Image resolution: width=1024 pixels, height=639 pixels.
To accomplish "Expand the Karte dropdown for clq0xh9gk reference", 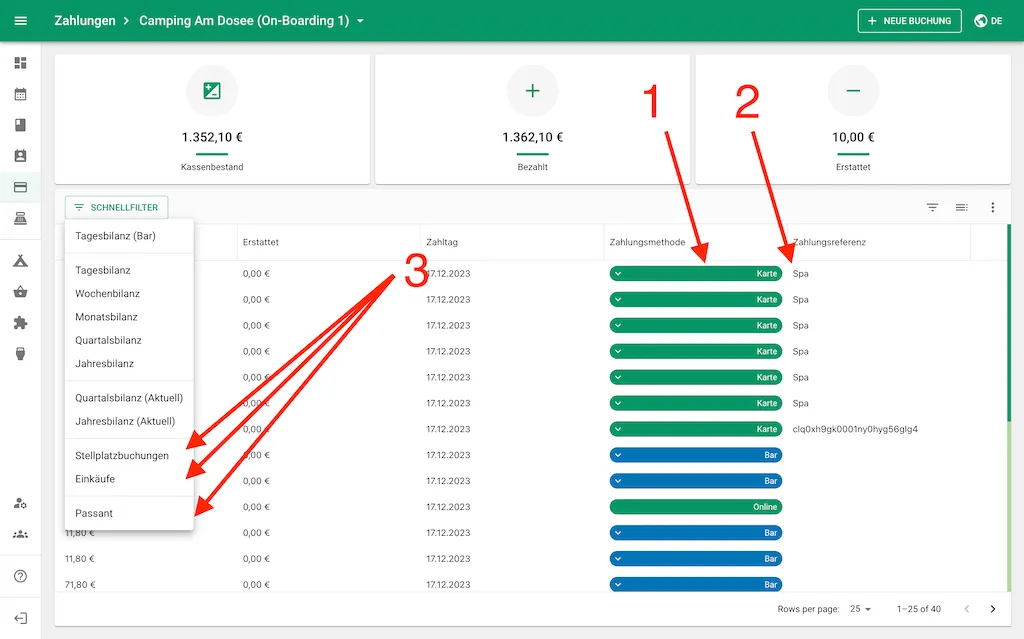I will (618, 429).
